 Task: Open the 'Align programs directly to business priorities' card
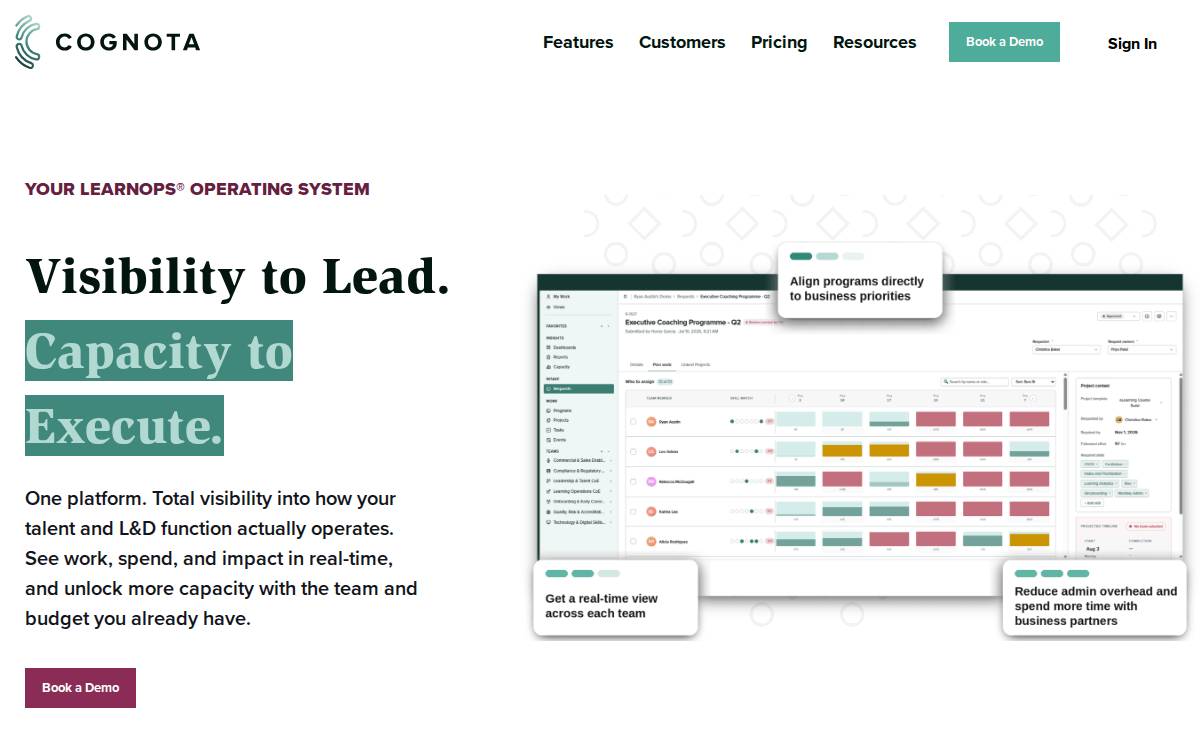[860, 280]
